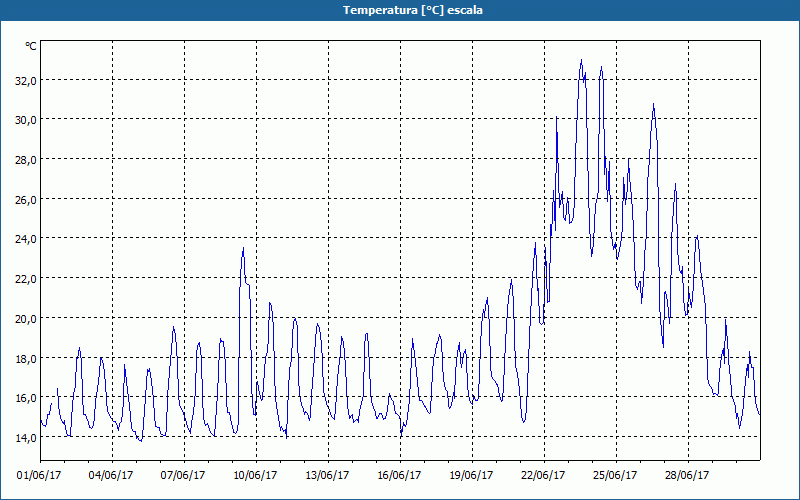Select the 30,0 axis value
The height and width of the screenshot is (500, 800).
tap(25, 119)
